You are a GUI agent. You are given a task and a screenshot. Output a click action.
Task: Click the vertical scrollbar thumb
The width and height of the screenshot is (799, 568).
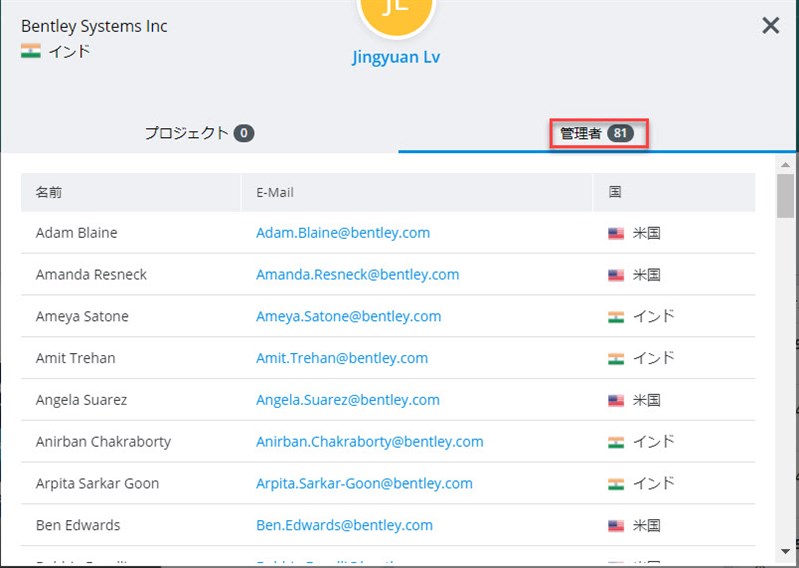click(x=785, y=196)
